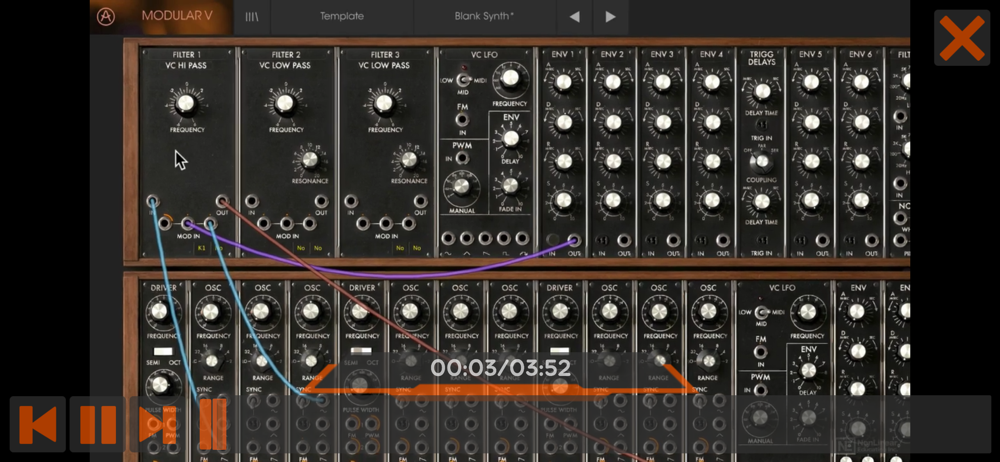1000x462 pixels.
Task: Open the preset library browser icon
Action: coord(252,17)
